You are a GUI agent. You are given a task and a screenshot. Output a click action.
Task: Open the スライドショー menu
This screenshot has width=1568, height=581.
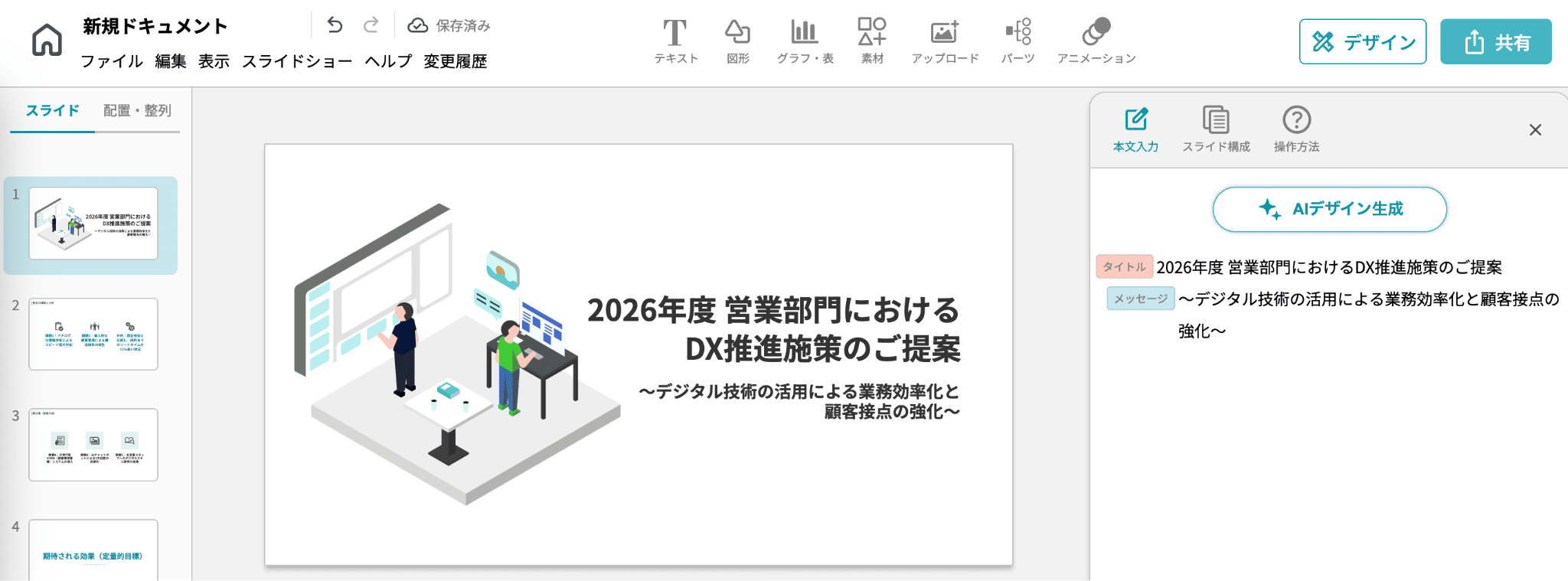tap(297, 61)
